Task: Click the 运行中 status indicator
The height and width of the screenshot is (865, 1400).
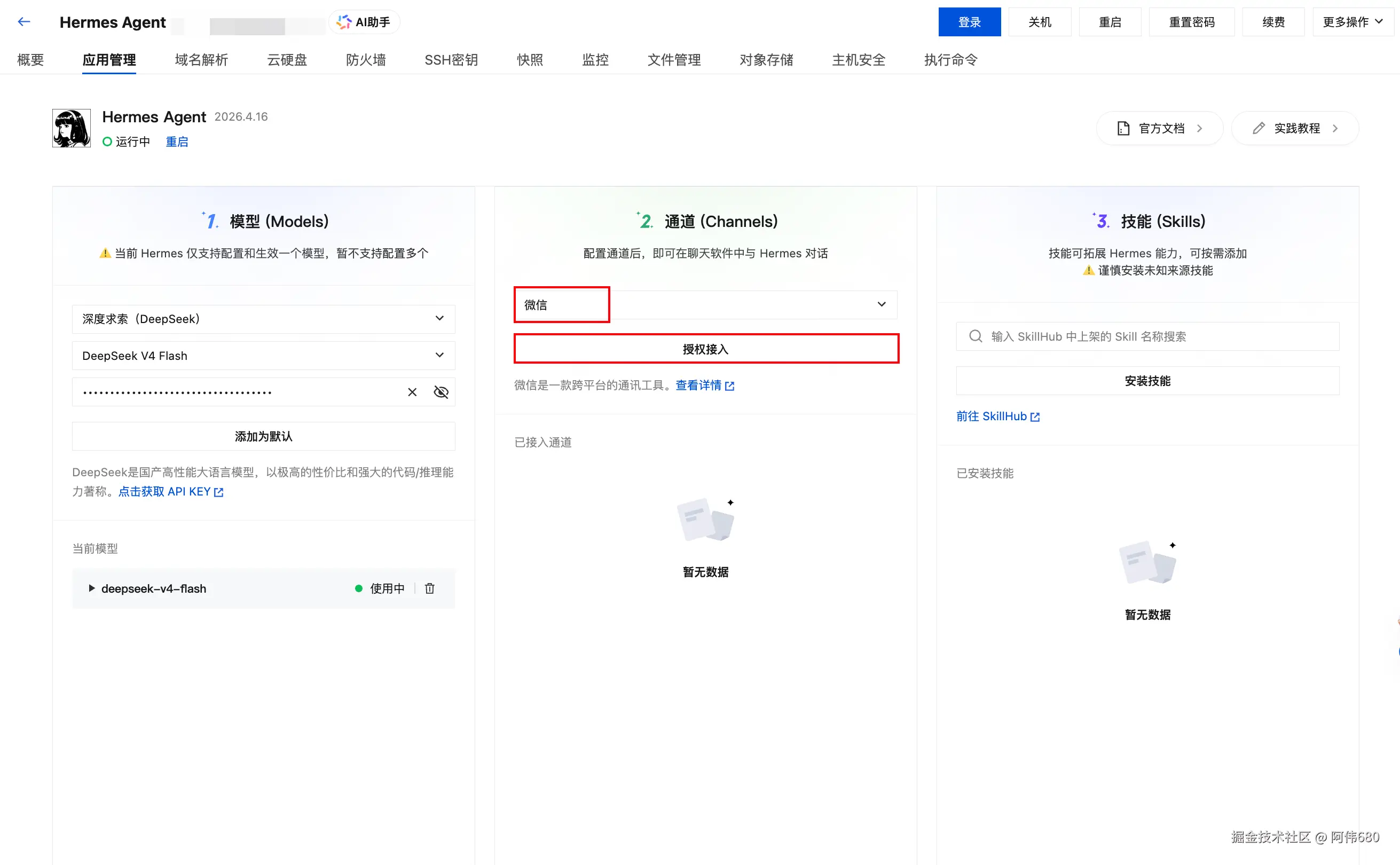Action: pyautogui.click(x=127, y=141)
